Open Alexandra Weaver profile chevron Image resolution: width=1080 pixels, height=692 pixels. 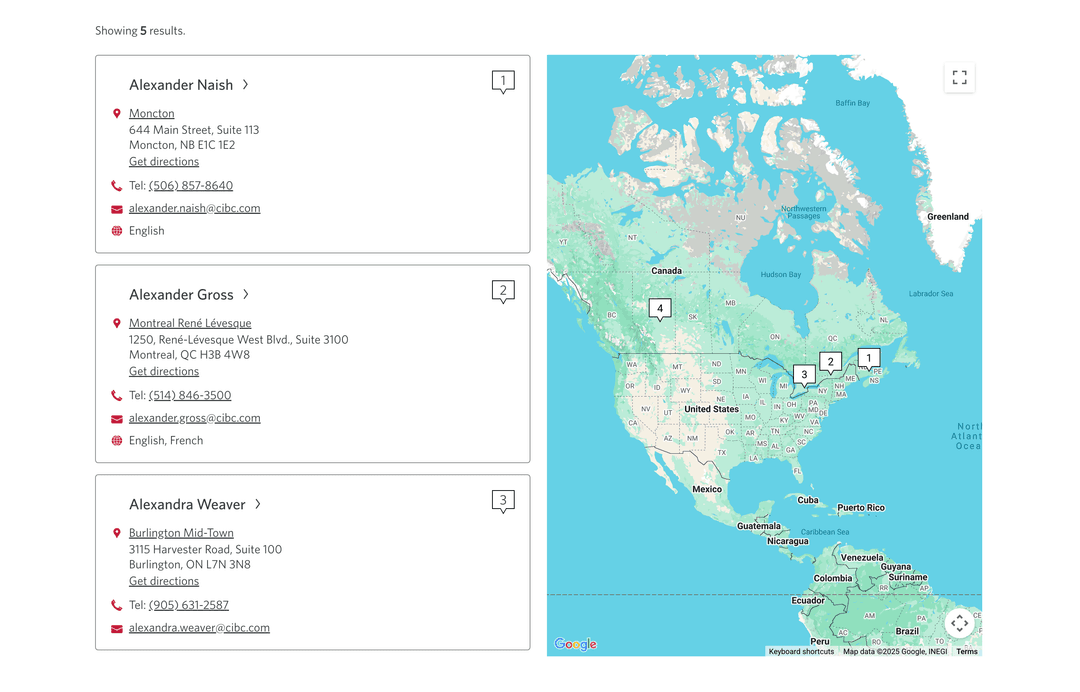(x=258, y=504)
